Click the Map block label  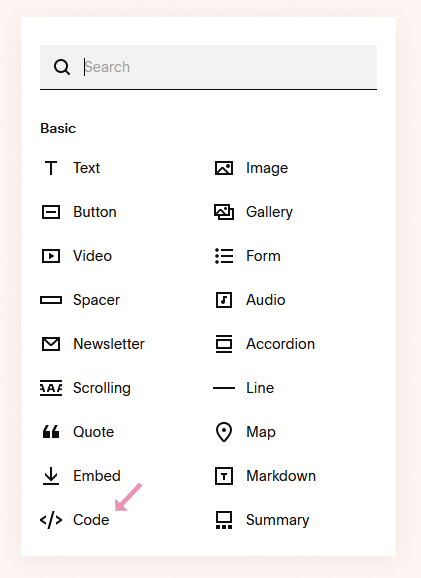[261, 432]
